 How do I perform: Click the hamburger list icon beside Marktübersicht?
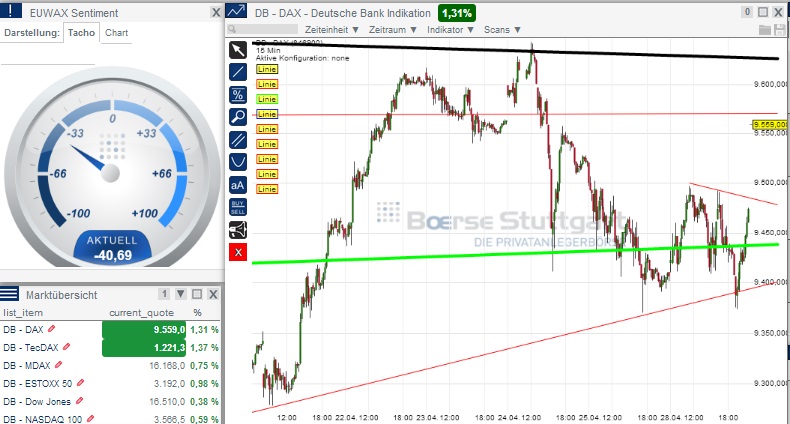coord(10,294)
